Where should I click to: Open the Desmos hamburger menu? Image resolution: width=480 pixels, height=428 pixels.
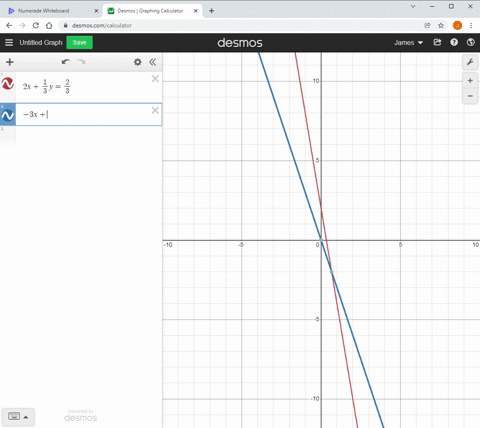pos(9,43)
